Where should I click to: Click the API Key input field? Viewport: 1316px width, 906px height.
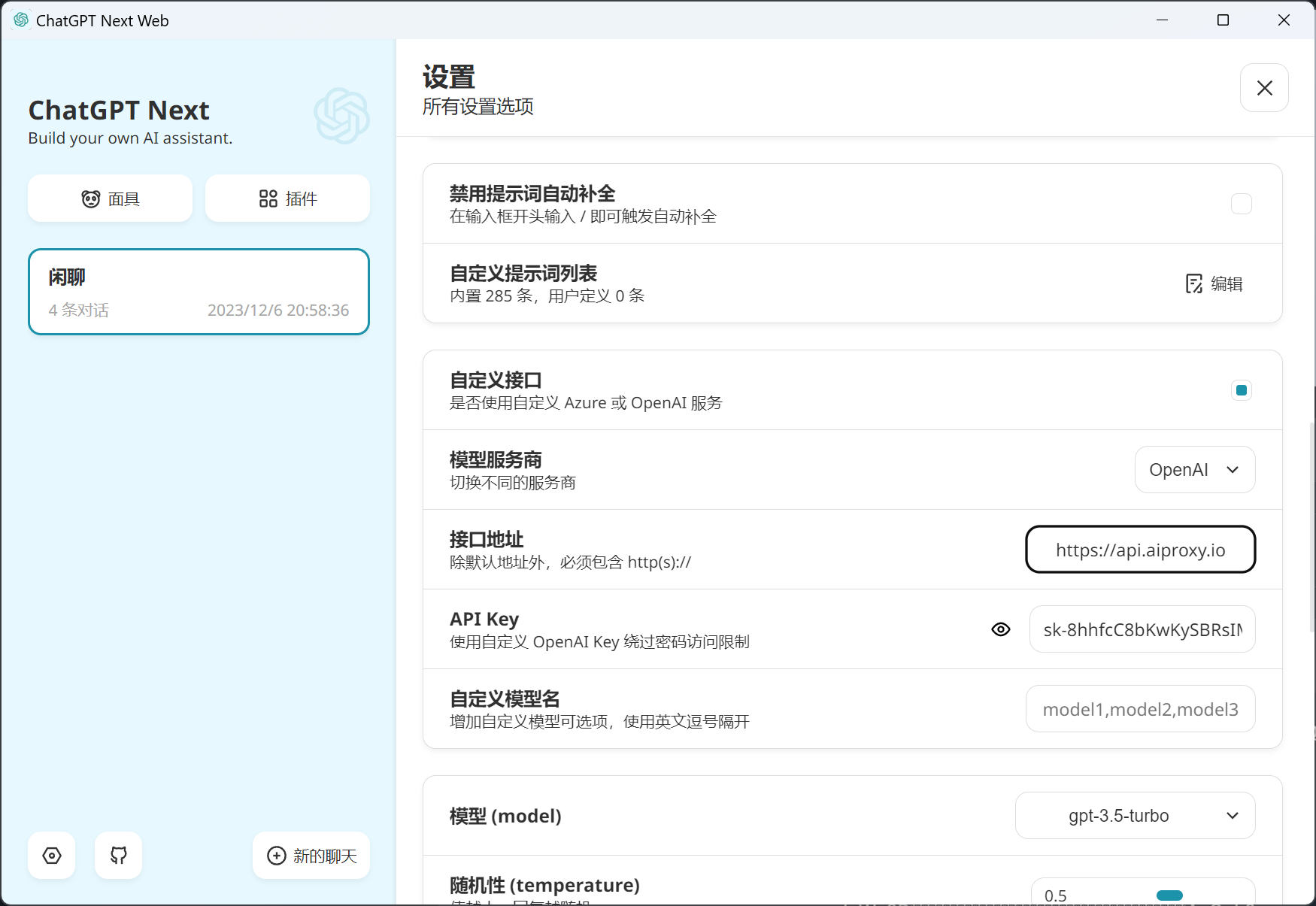tap(1142, 629)
